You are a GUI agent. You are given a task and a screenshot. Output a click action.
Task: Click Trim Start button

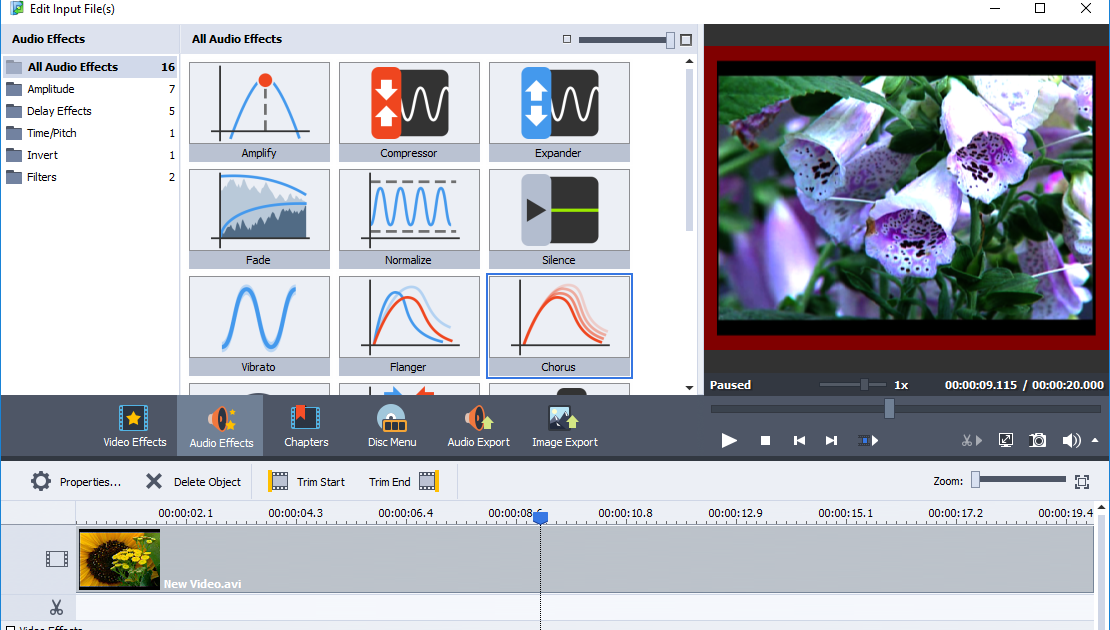point(307,482)
